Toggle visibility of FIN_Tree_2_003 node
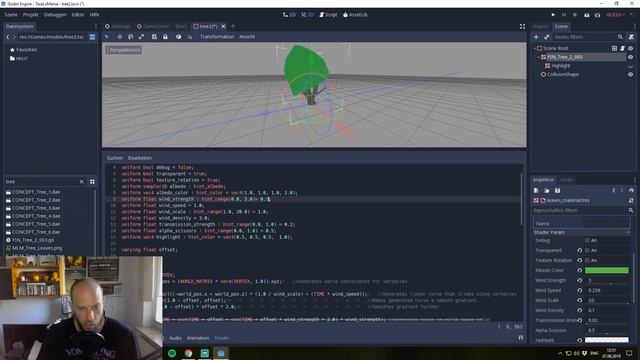 tap(631, 57)
